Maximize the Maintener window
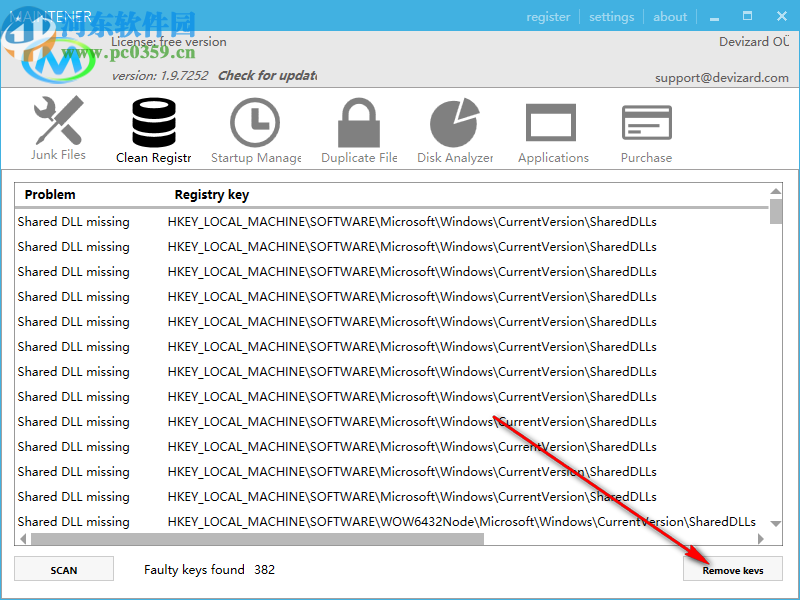The image size is (800, 600). click(747, 16)
